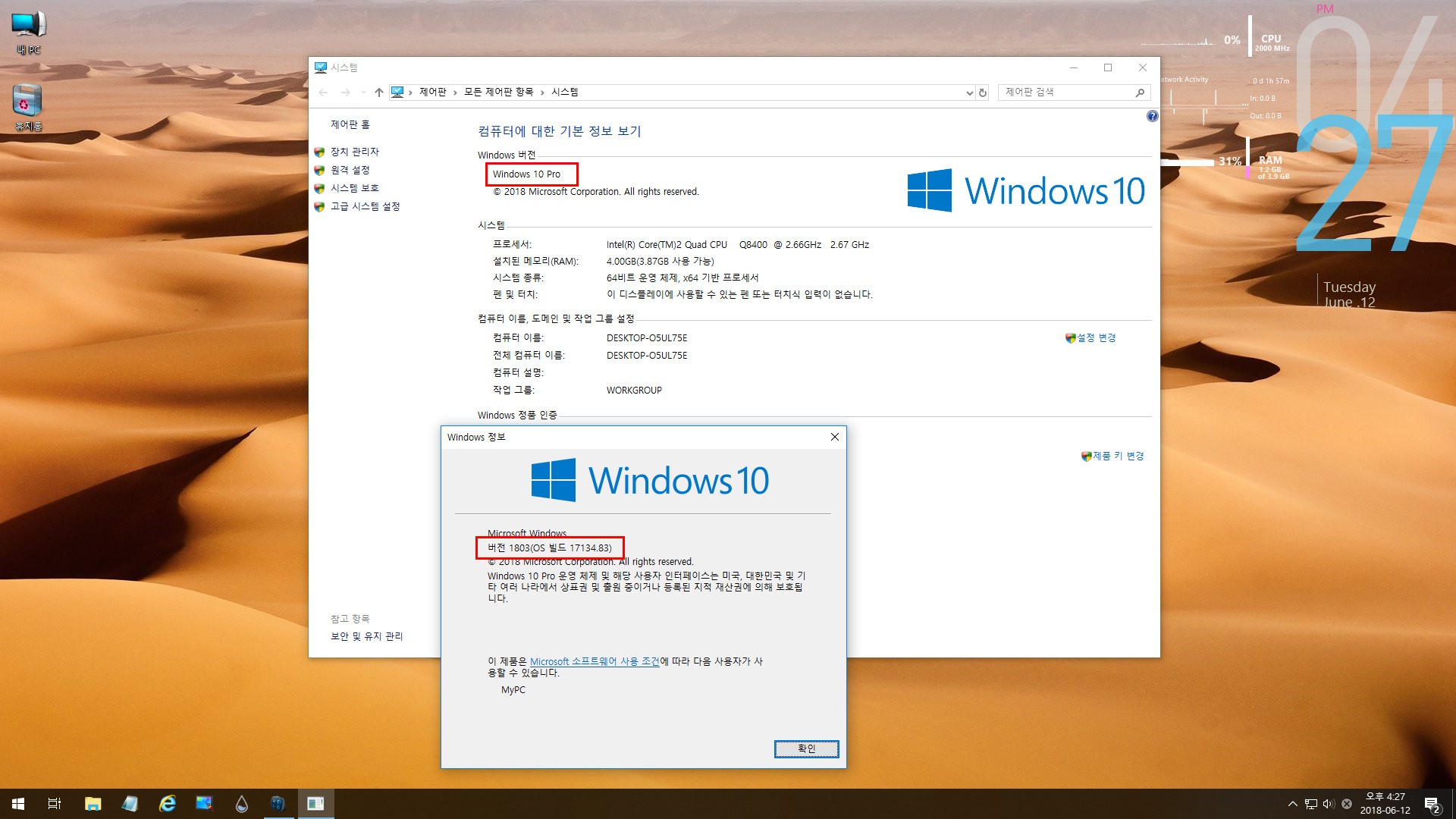Open the notepad-style app on taskbar
Screen dimensions: 1456x819
click(130, 804)
